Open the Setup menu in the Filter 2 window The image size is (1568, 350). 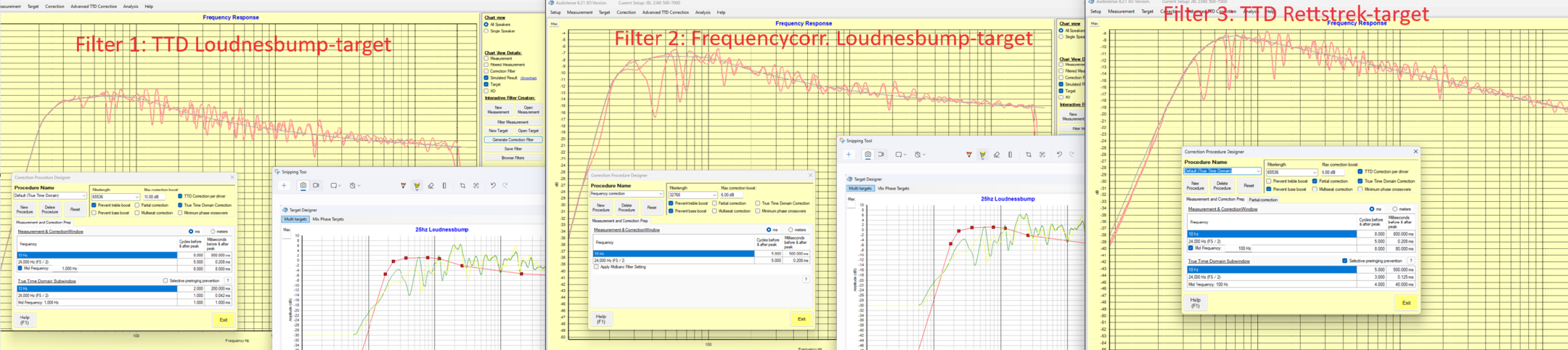pos(555,12)
